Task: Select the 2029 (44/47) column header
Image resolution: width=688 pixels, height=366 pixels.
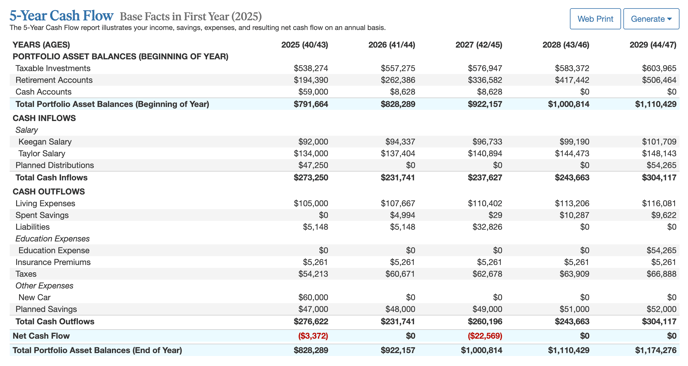Action: (653, 45)
